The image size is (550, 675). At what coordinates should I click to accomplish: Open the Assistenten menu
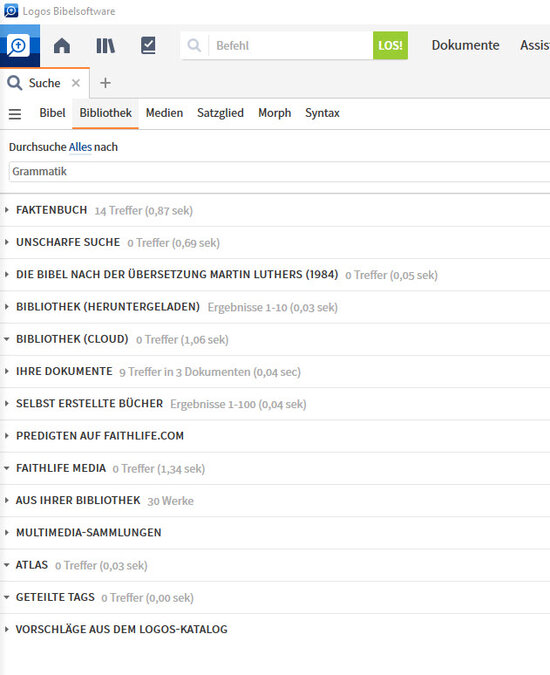point(535,45)
